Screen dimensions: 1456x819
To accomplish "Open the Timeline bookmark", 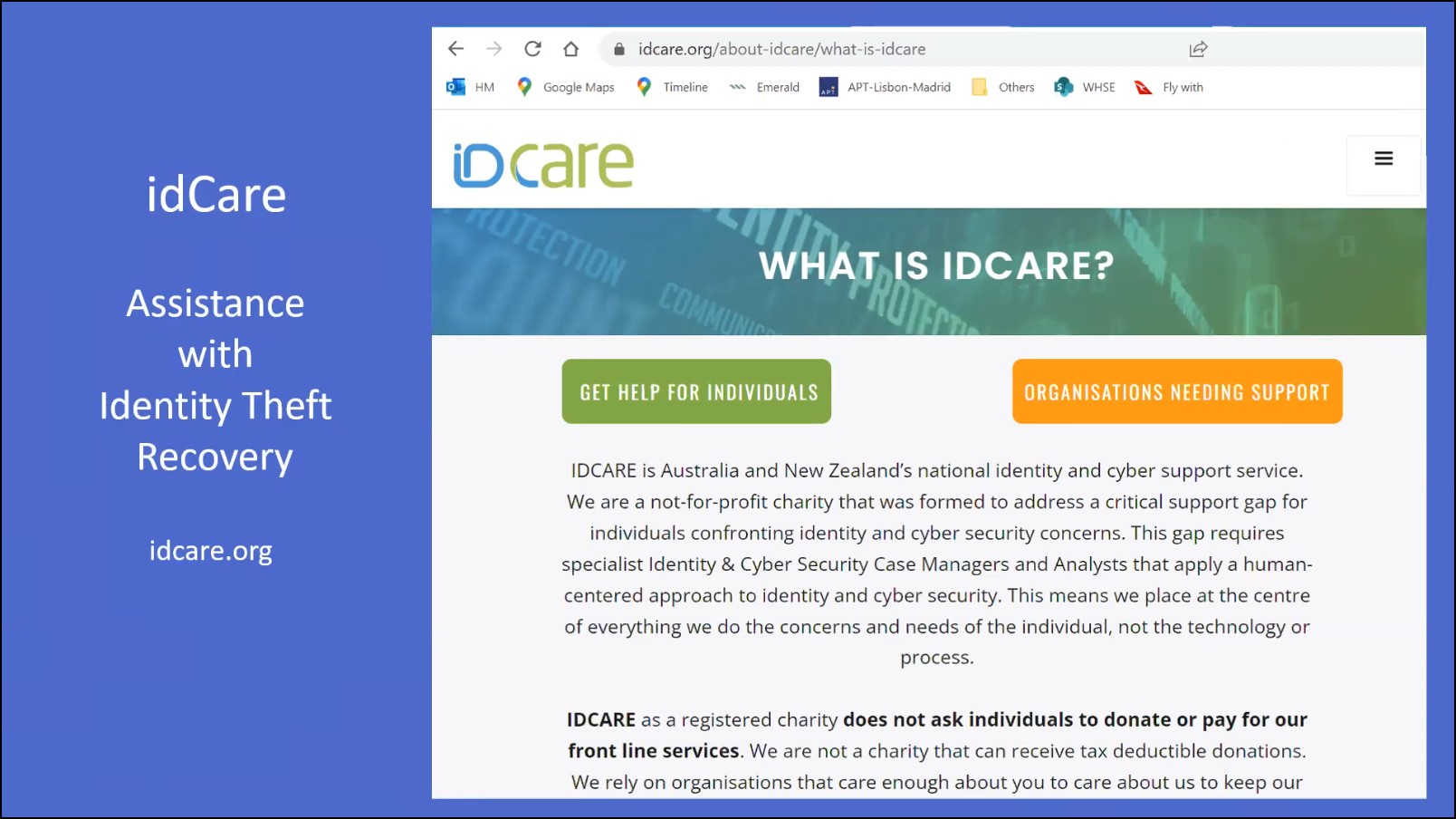I will click(x=673, y=87).
